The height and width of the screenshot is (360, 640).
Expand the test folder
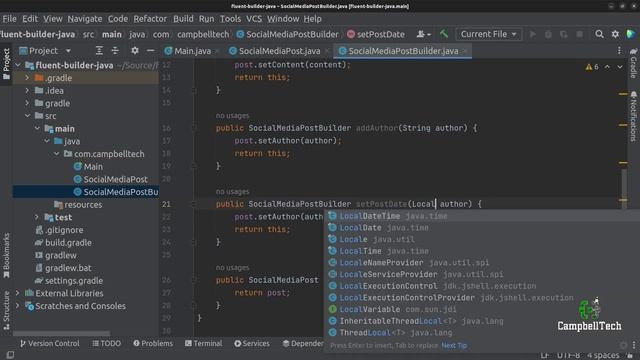[37, 217]
